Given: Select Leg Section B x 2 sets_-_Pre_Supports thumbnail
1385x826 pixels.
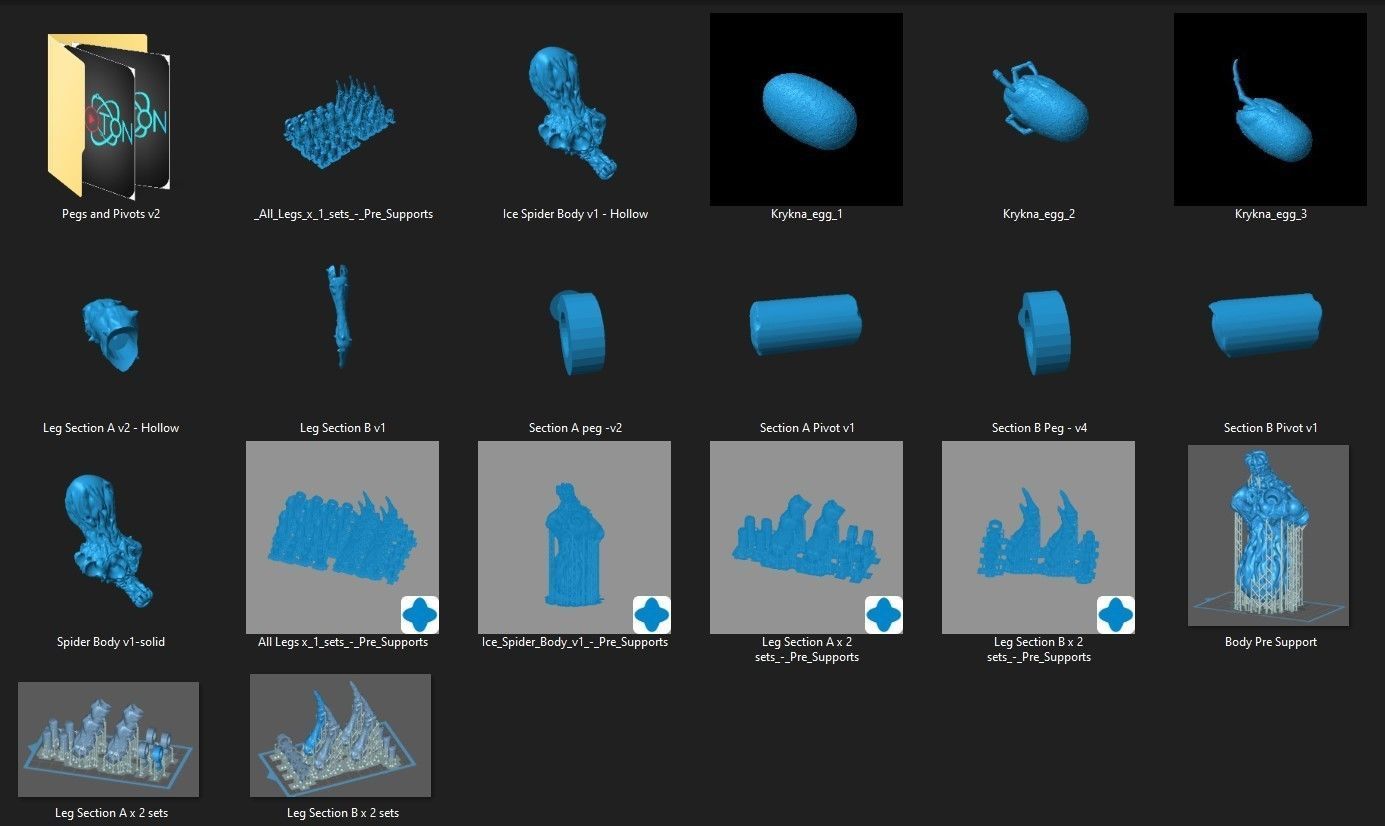Looking at the screenshot, I should point(1038,537).
